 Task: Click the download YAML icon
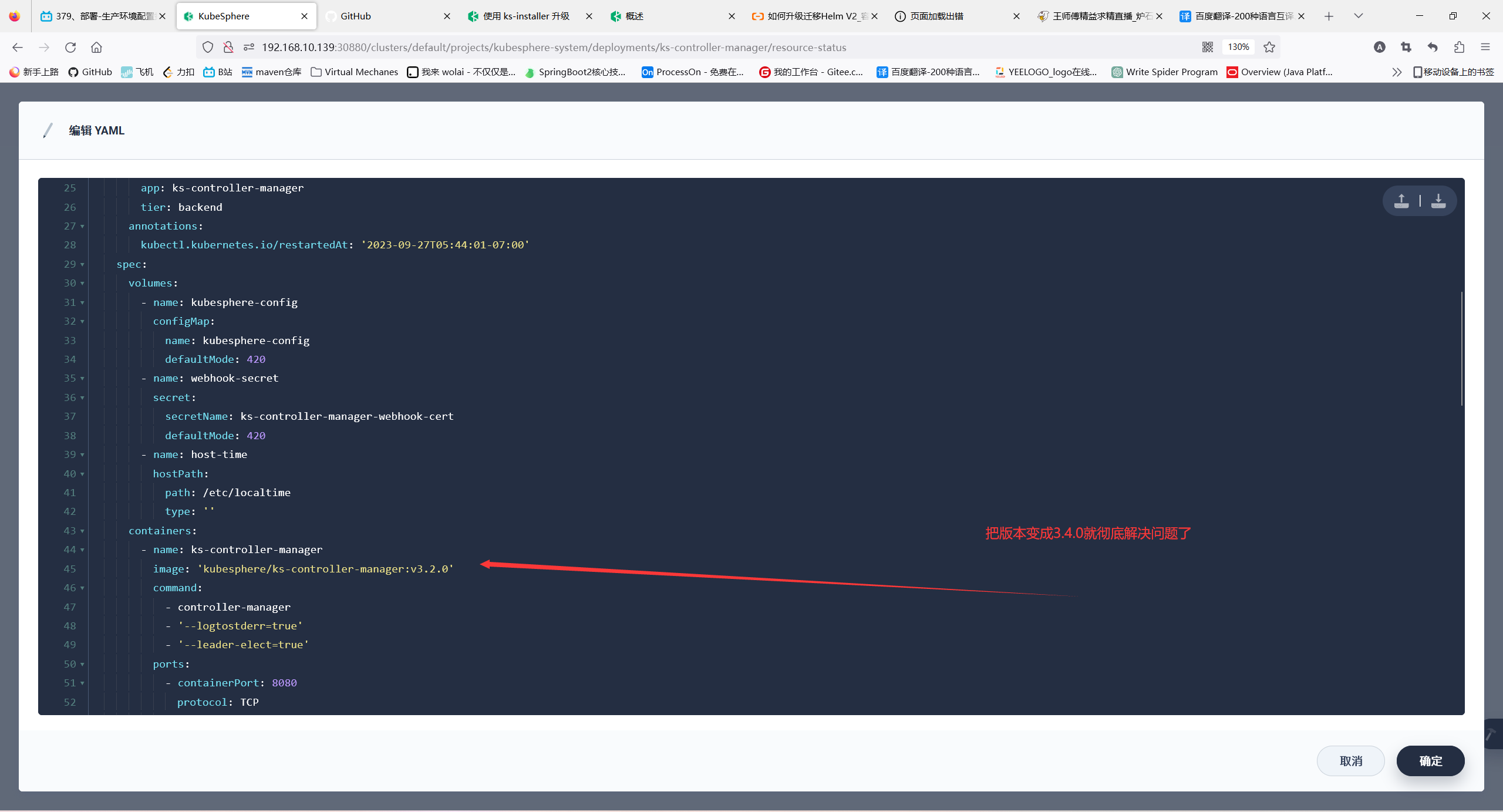[x=1438, y=201]
